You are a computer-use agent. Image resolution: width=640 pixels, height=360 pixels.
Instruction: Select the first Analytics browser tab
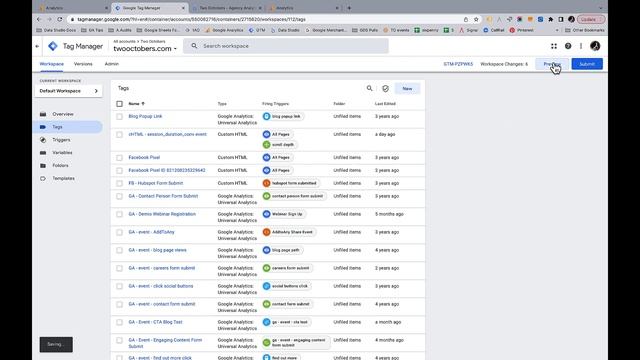click(73, 8)
